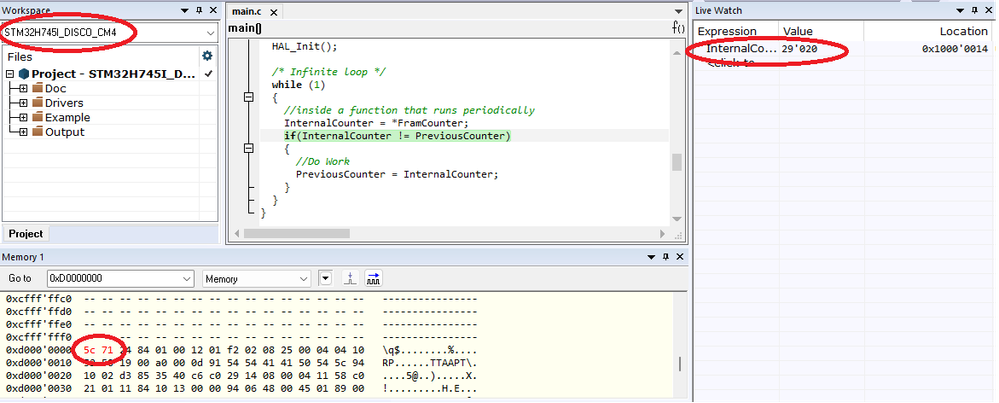Click the checkmark beside the Project row
The height and width of the screenshot is (403, 999).
click(x=208, y=74)
